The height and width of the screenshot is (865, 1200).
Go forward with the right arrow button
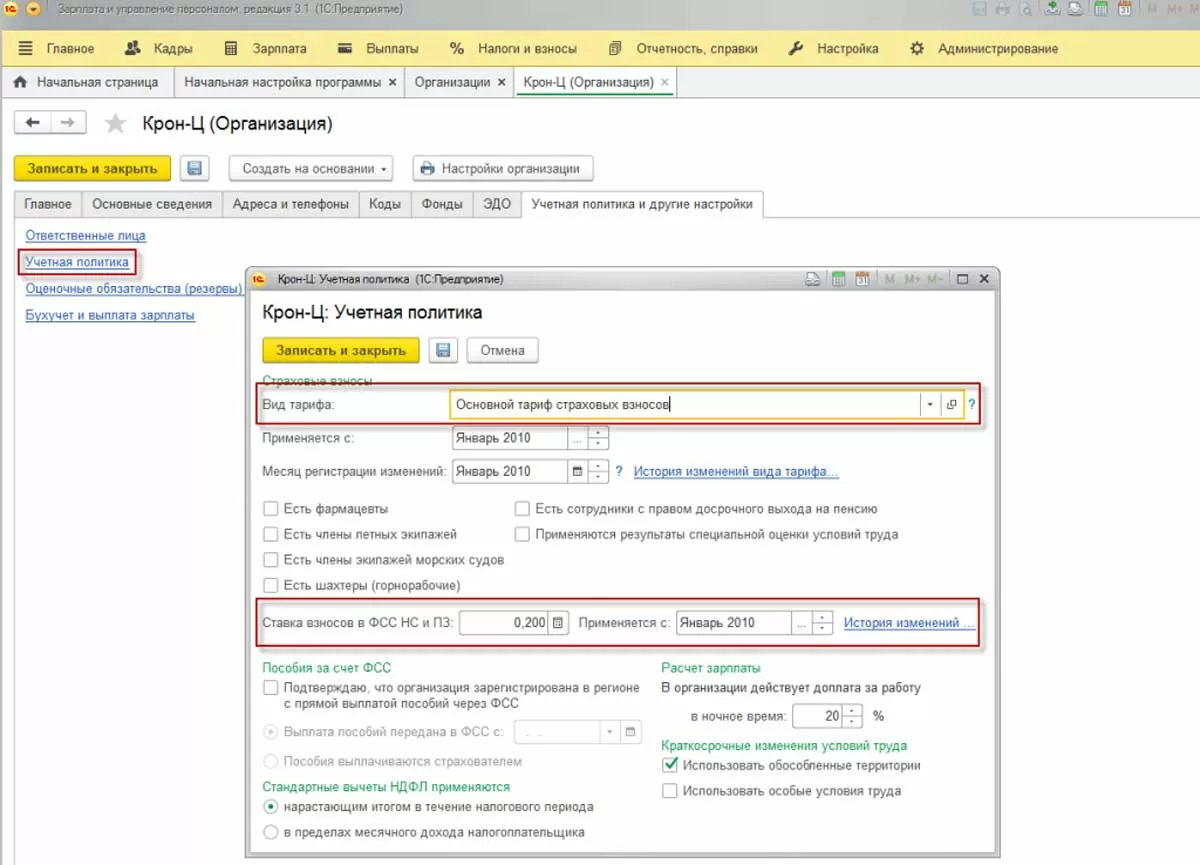pyautogui.click(x=68, y=122)
